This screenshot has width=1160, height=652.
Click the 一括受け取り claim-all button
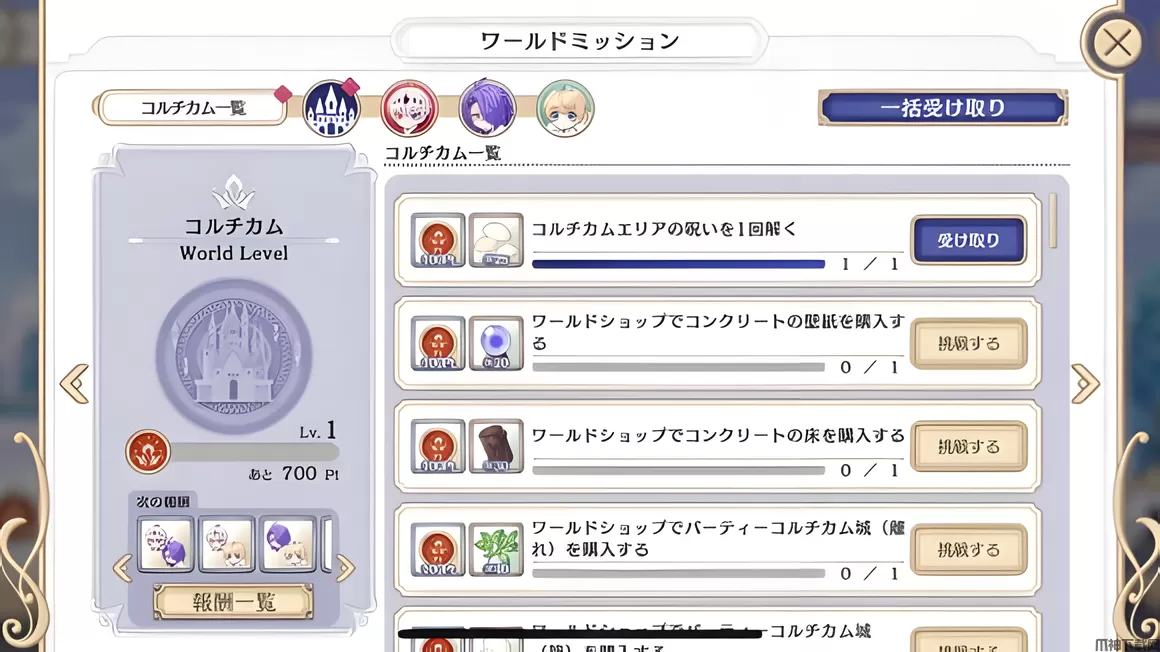942,108
